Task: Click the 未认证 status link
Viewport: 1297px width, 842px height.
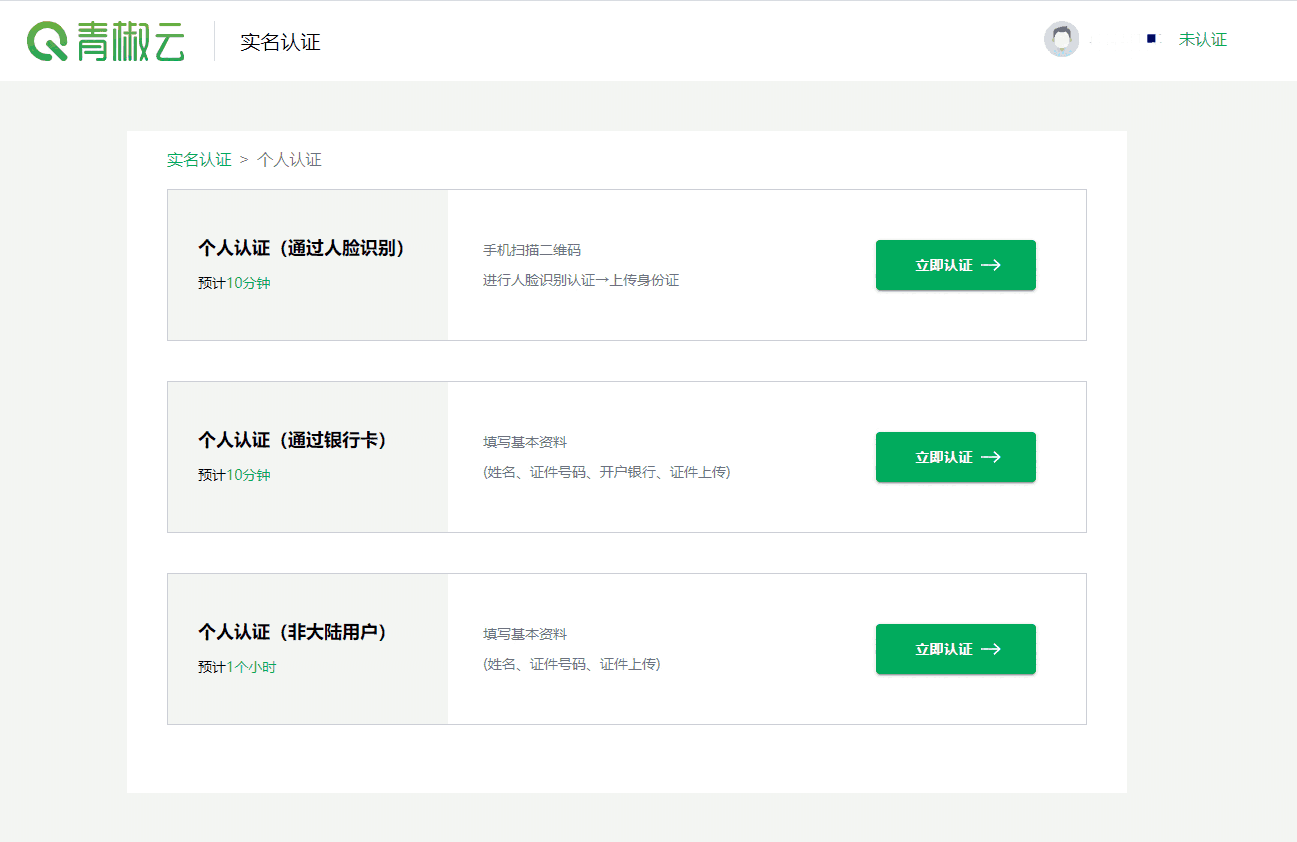Action: pyautogui.click(x=1203, y=39)
